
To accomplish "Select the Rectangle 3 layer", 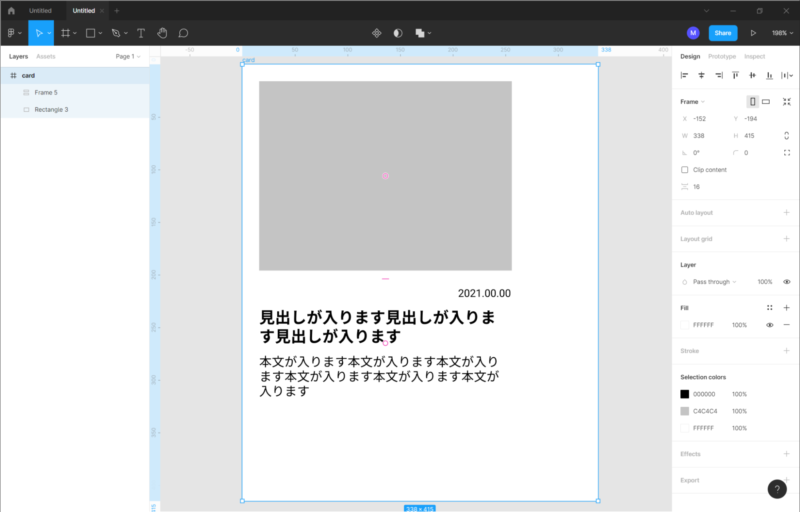I will (51, 109).
